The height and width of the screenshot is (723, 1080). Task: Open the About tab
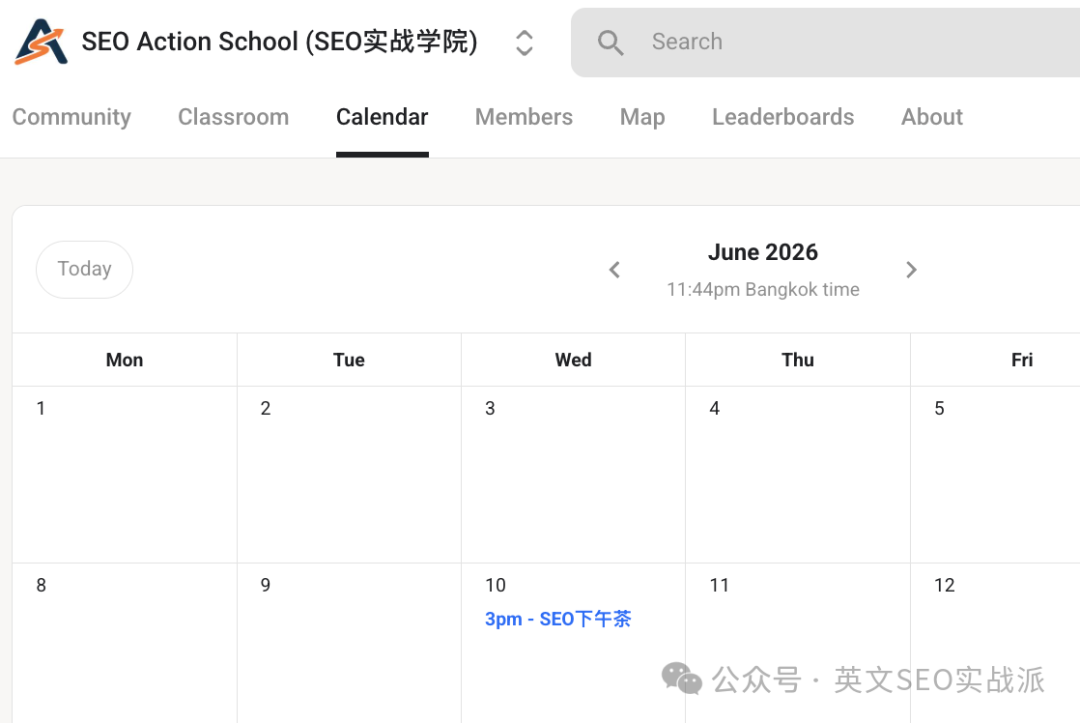click(x=932, y=117)
